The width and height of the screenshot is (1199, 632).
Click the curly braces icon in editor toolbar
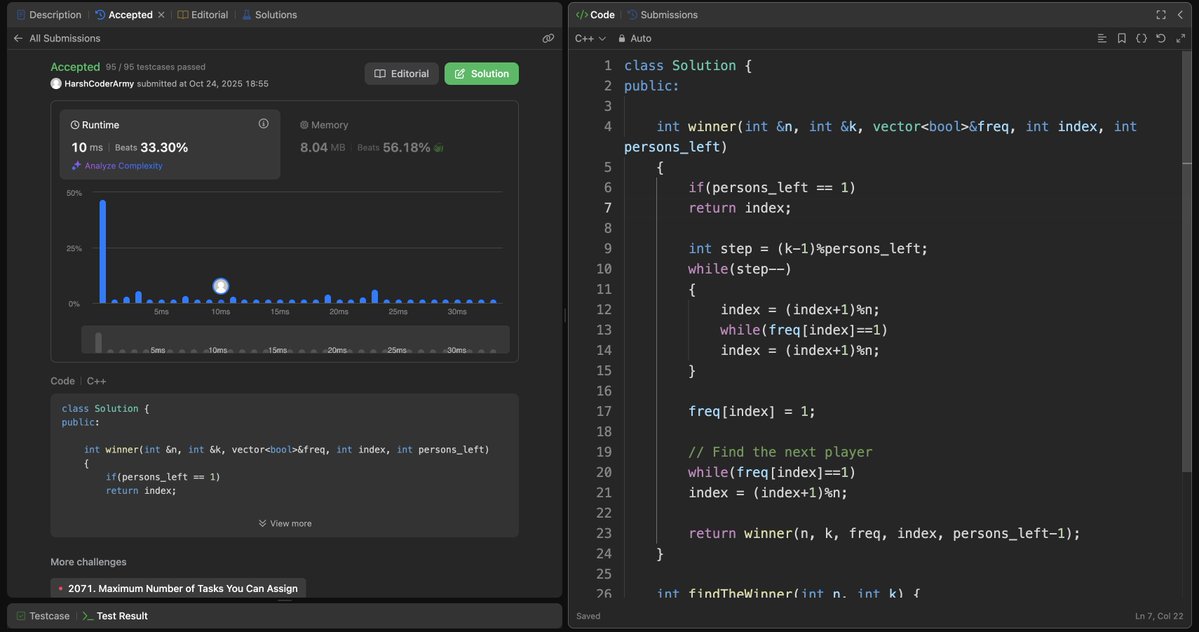tap(1141, 38)
